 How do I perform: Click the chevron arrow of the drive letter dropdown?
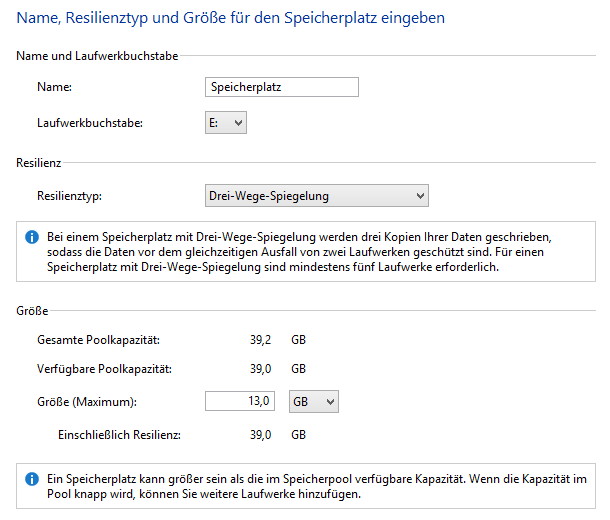(238, 123)
